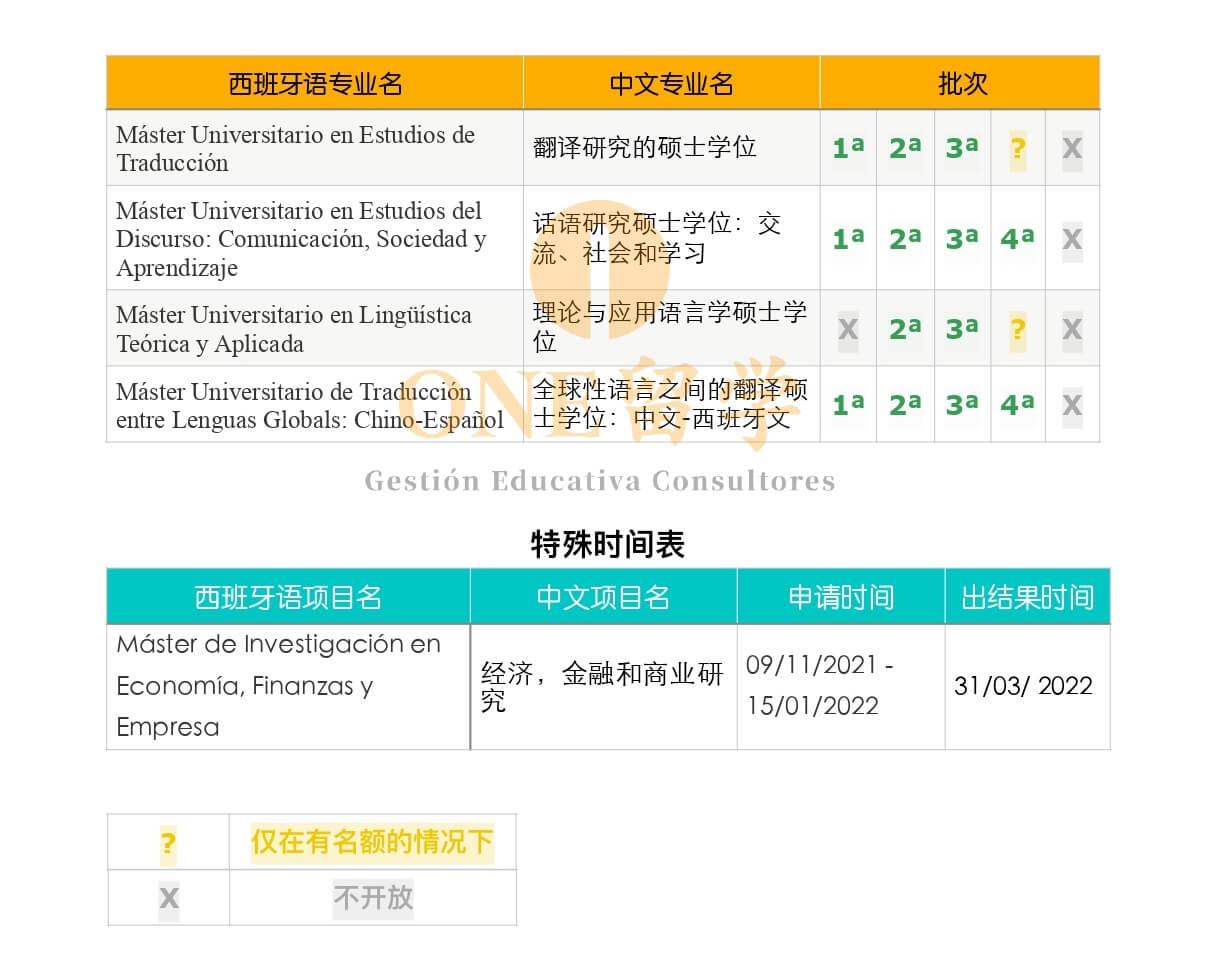The image size is (1220, 959).
Task: Click 3ª batch in Estudios del Discurso row
Action: 962,239
